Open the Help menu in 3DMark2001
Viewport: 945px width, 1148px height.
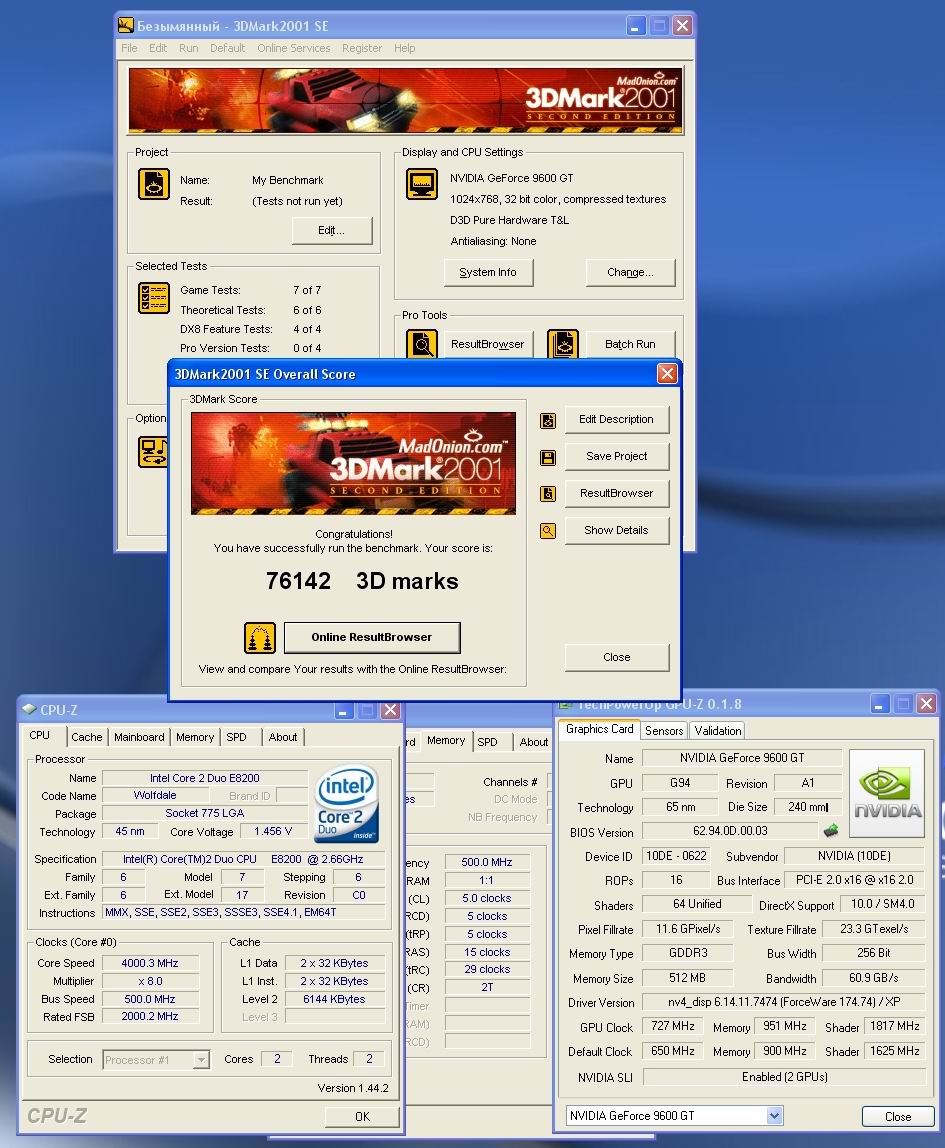pos(405,48)
